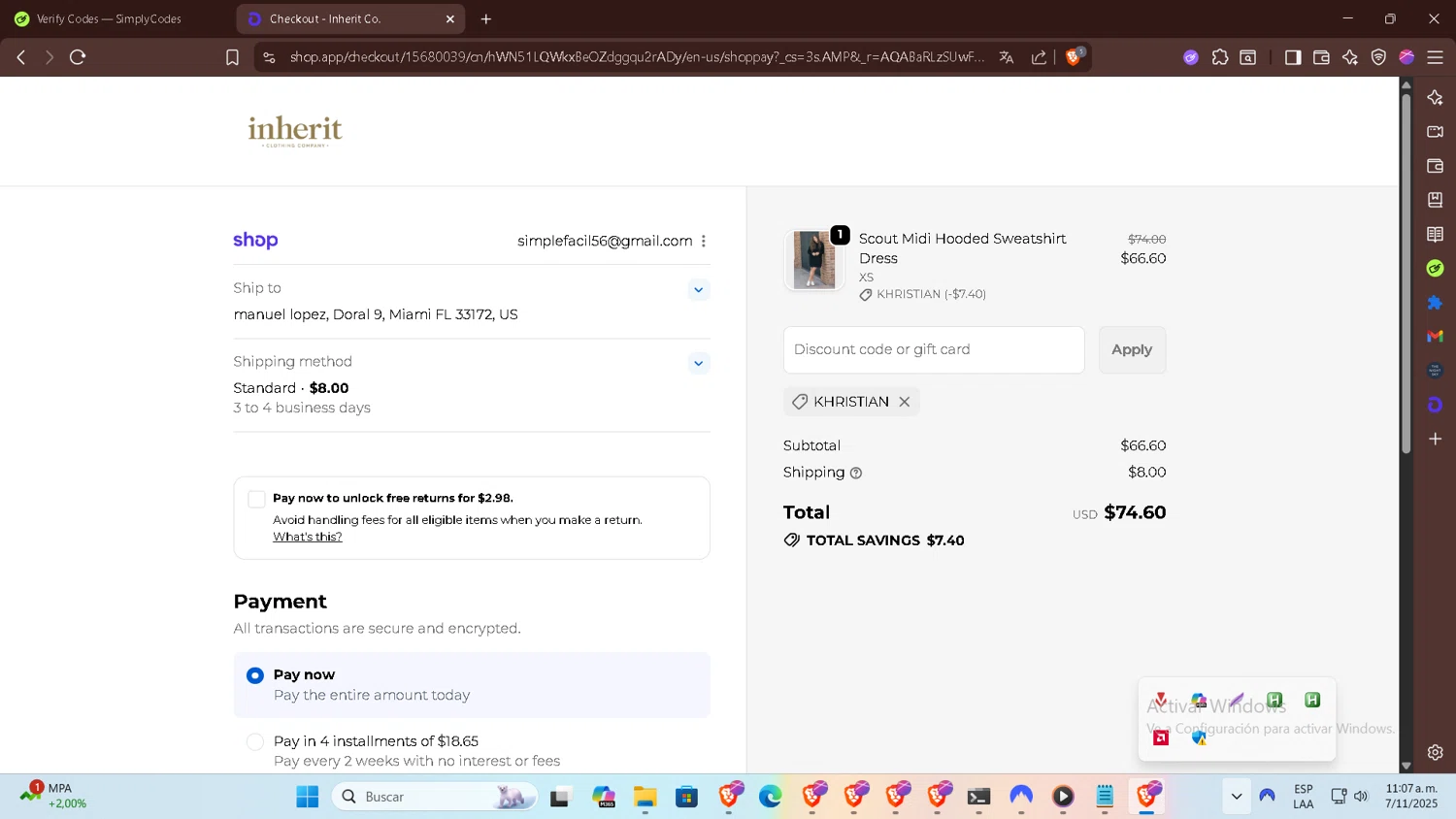Open Gmail icon in the sidebar
The height and width of the screenshot is (819, 1456).
[x=1436, y=336]
